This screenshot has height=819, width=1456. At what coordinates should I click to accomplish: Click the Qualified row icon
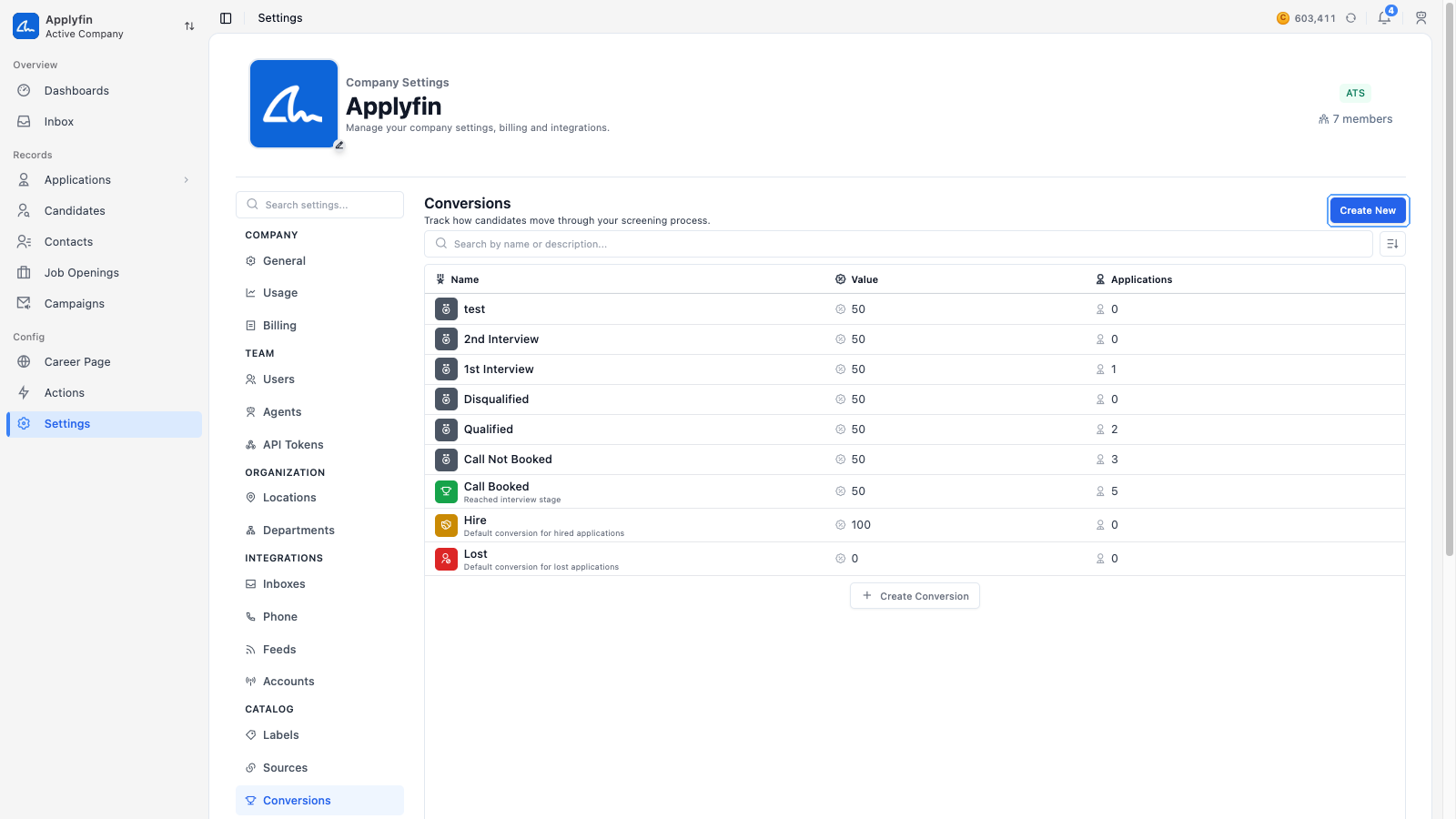446,430
